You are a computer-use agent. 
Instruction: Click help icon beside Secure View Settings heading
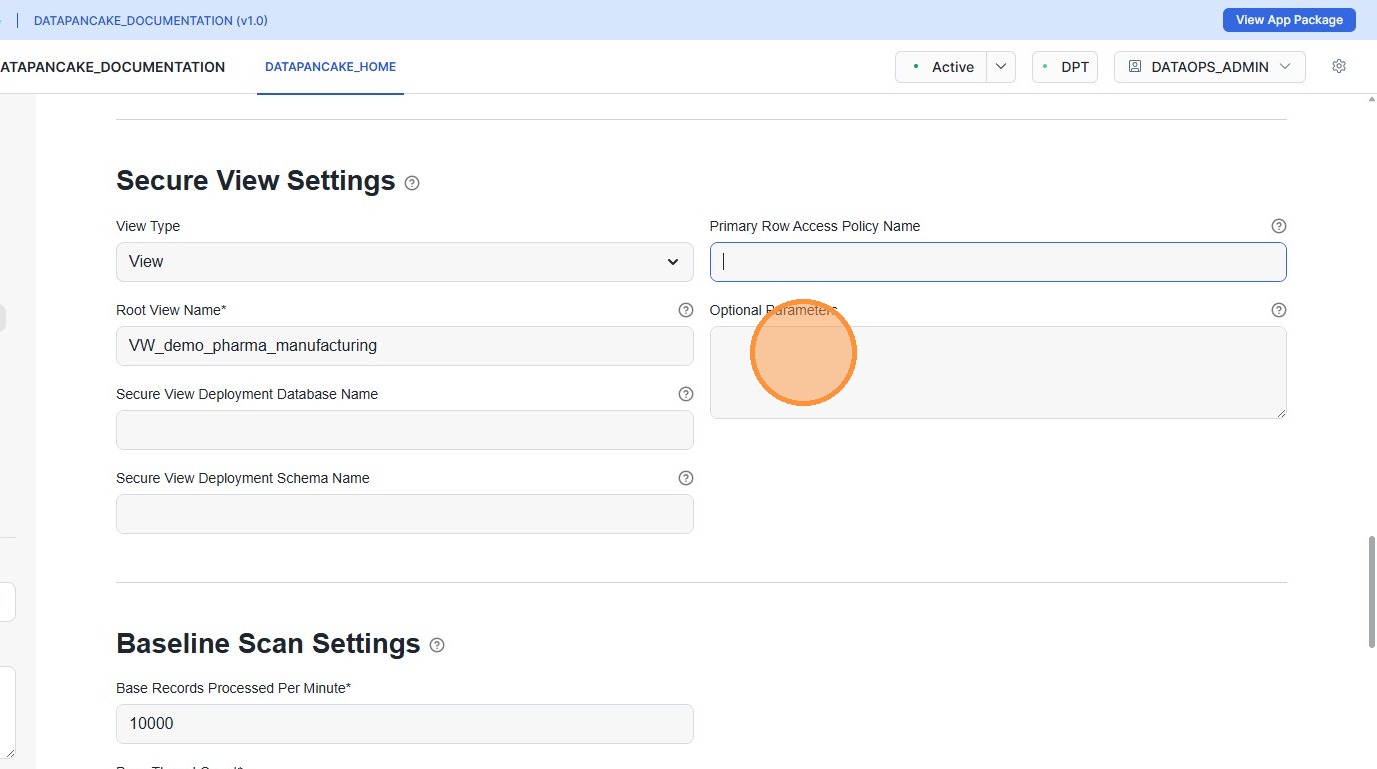412,183
